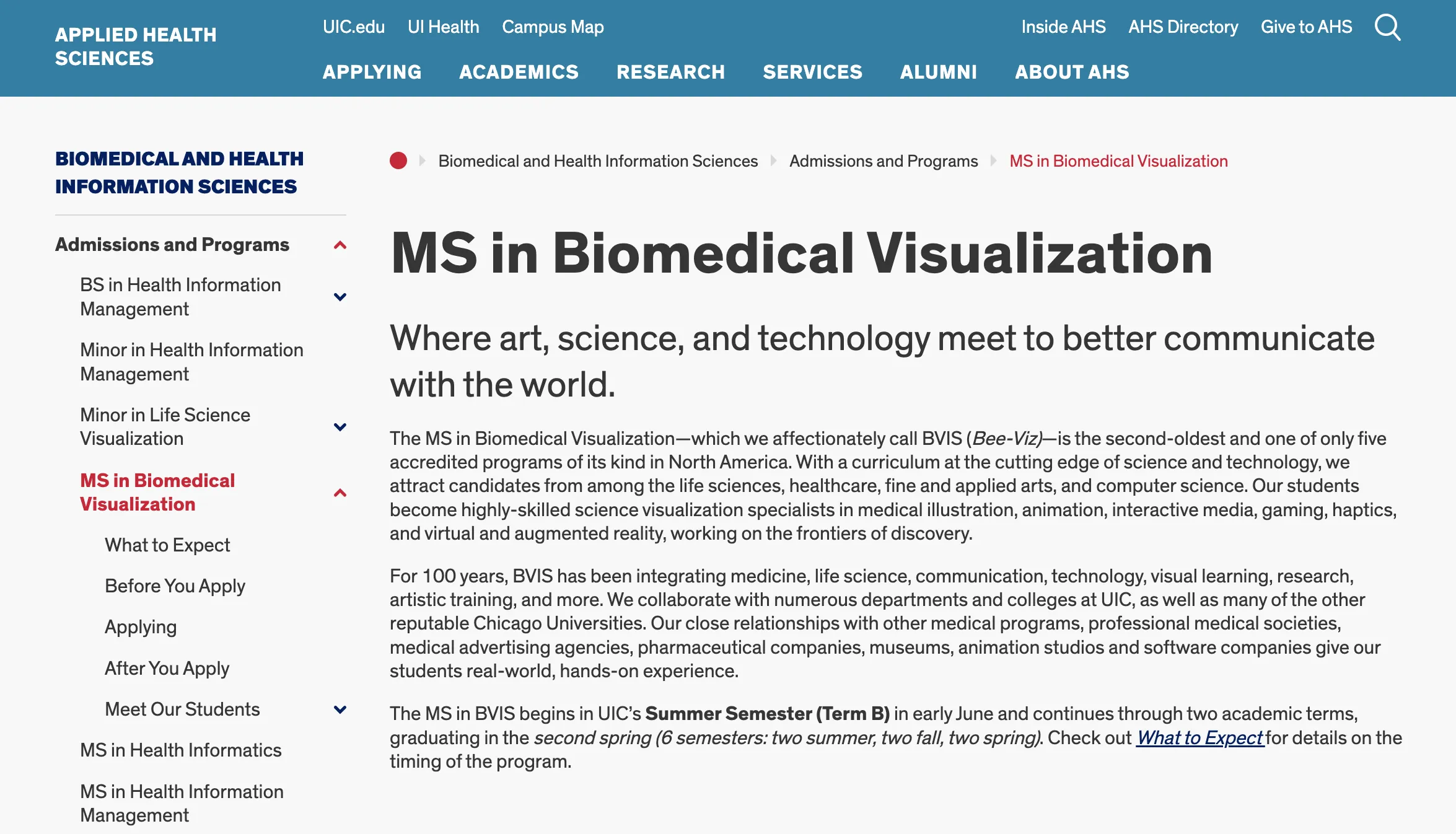Visit the AHS Directory link
The height and width of the screenshot is (834, 1456).
(1183, 27)
